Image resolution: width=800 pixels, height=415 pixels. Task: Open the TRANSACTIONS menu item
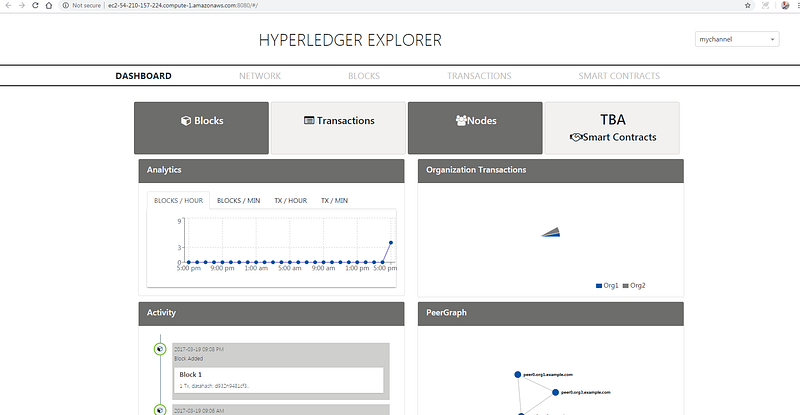click(x=479, y=76)
